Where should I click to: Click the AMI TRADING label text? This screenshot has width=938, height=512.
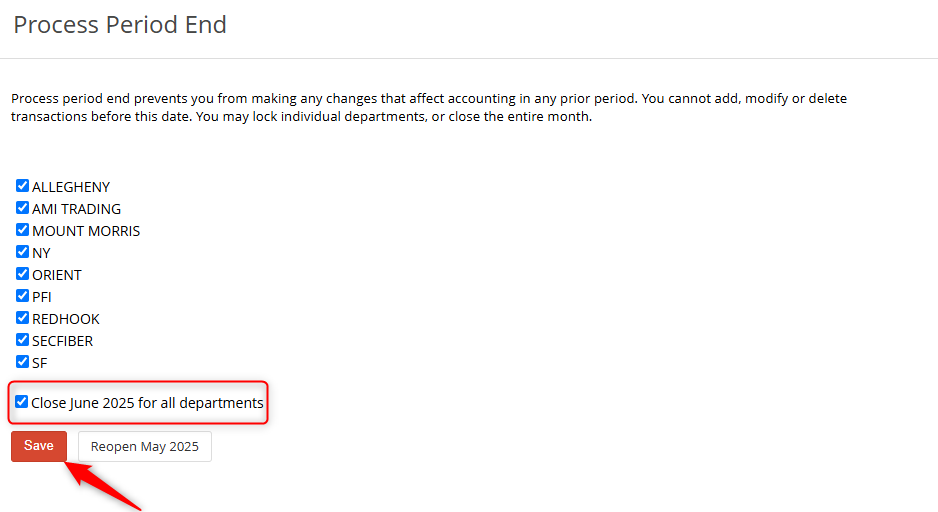(x=77, y=209)
